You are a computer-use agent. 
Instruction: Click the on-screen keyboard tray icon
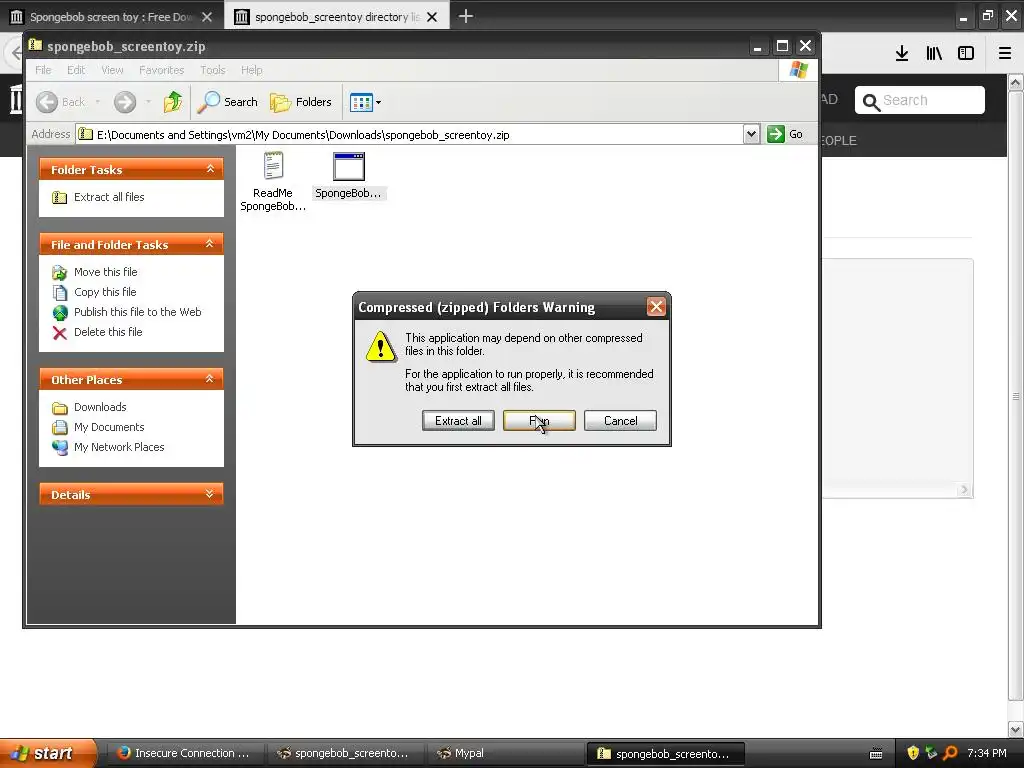coord(876,754)
